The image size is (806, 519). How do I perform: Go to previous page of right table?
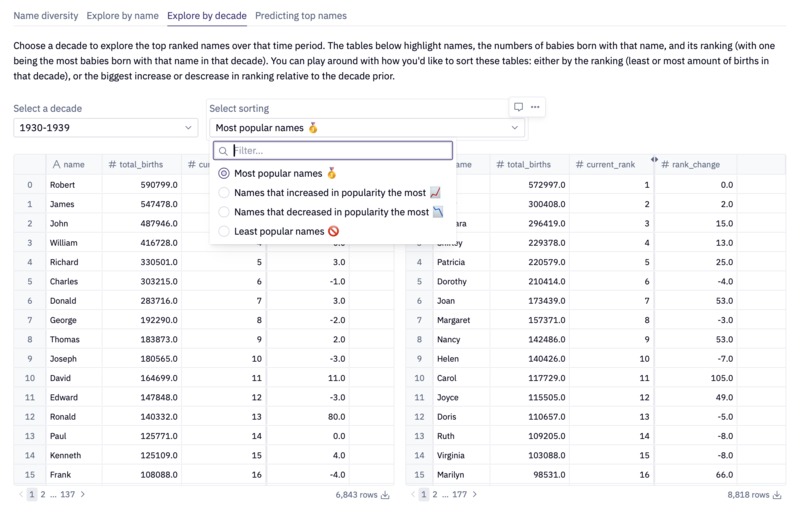[x=412, y=494]
